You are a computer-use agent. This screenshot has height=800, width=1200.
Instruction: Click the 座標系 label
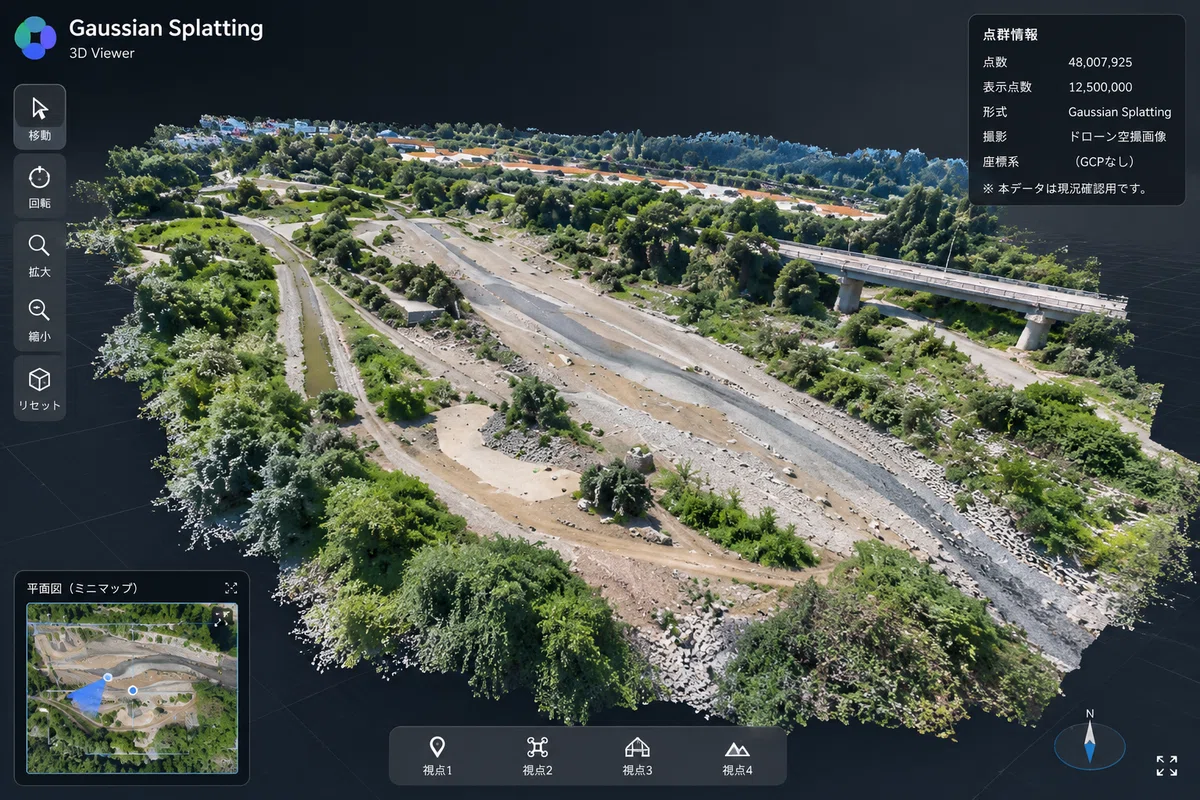tap(1001, 162)
